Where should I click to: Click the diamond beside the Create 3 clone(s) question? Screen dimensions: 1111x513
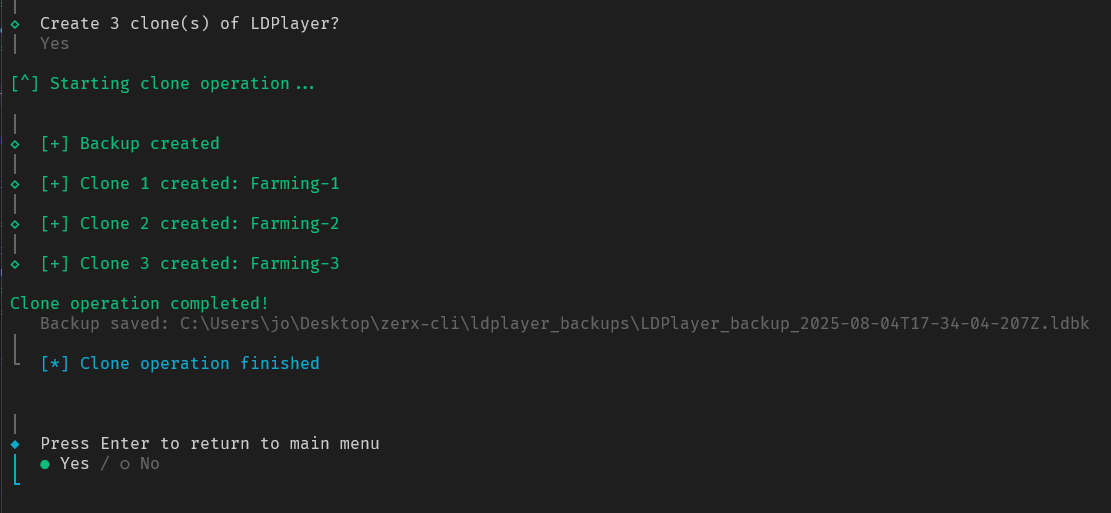(x=15, y=24)
